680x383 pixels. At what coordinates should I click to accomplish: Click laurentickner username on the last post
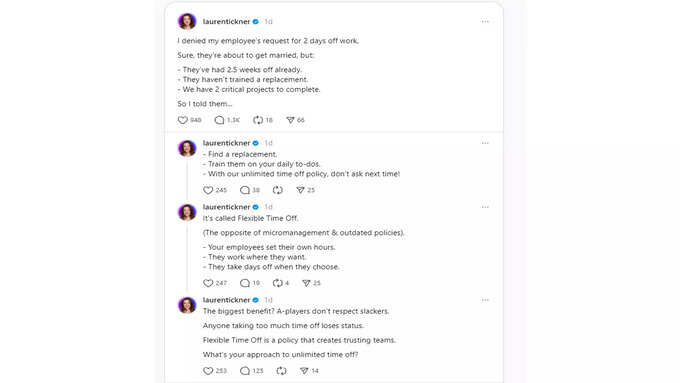point(226,300)
